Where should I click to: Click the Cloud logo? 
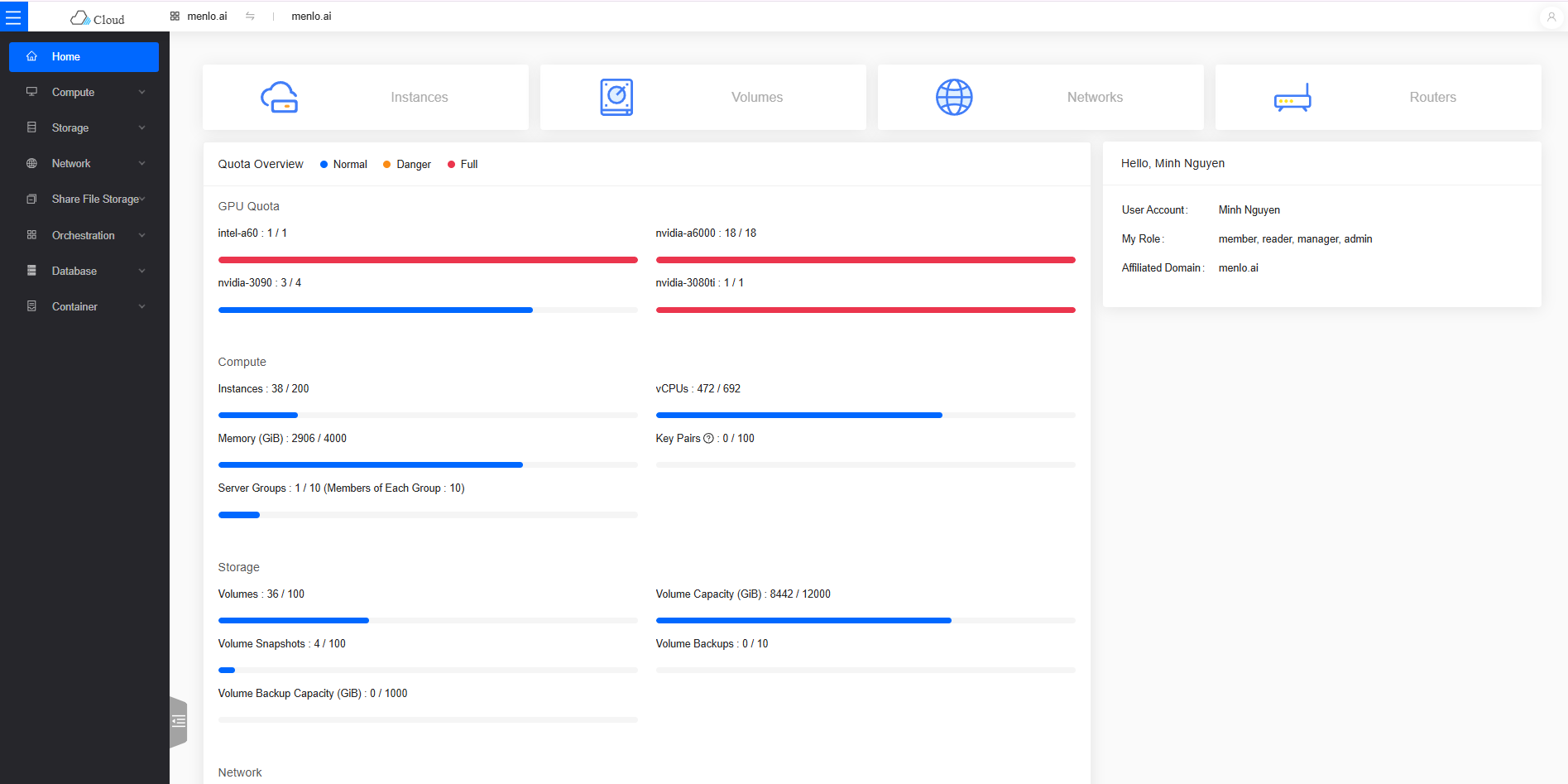point(97,17)
